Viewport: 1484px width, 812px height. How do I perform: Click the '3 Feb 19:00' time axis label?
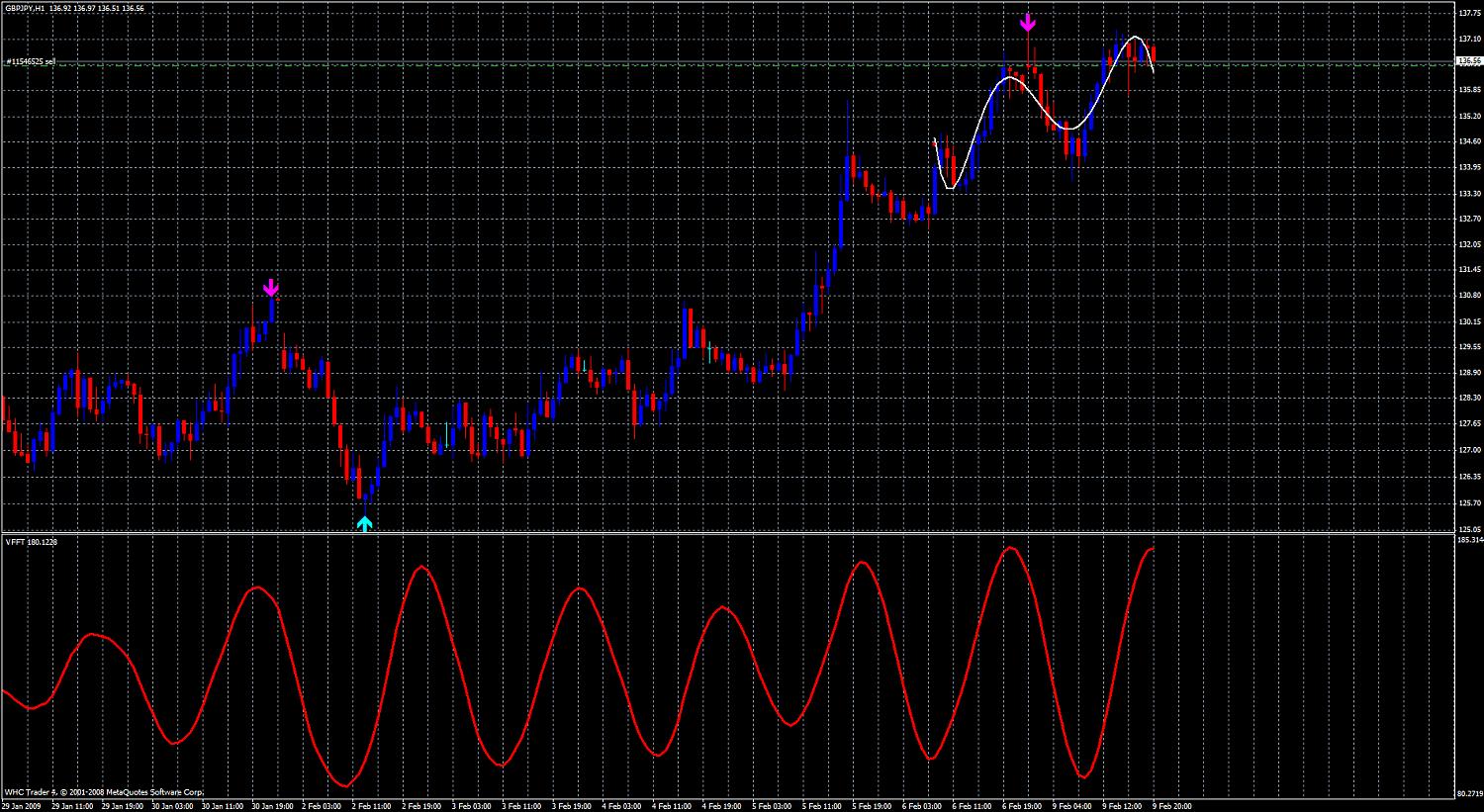(x=574, y=806)
